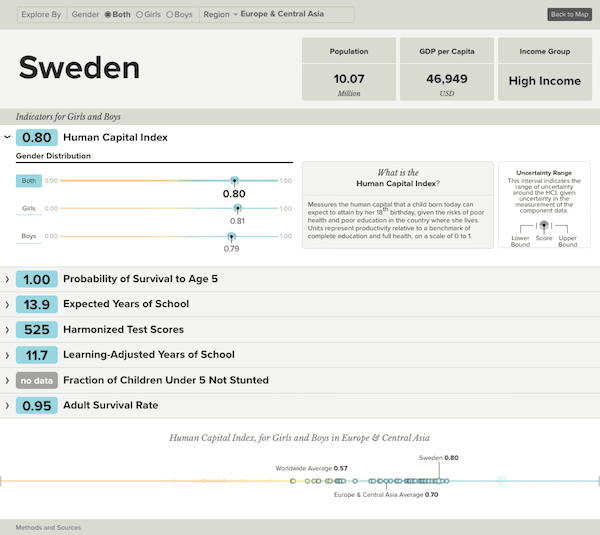
Task: Click Indicators for Girls and Boys heading
Action: pyautogui.click(x=68, y=117)
